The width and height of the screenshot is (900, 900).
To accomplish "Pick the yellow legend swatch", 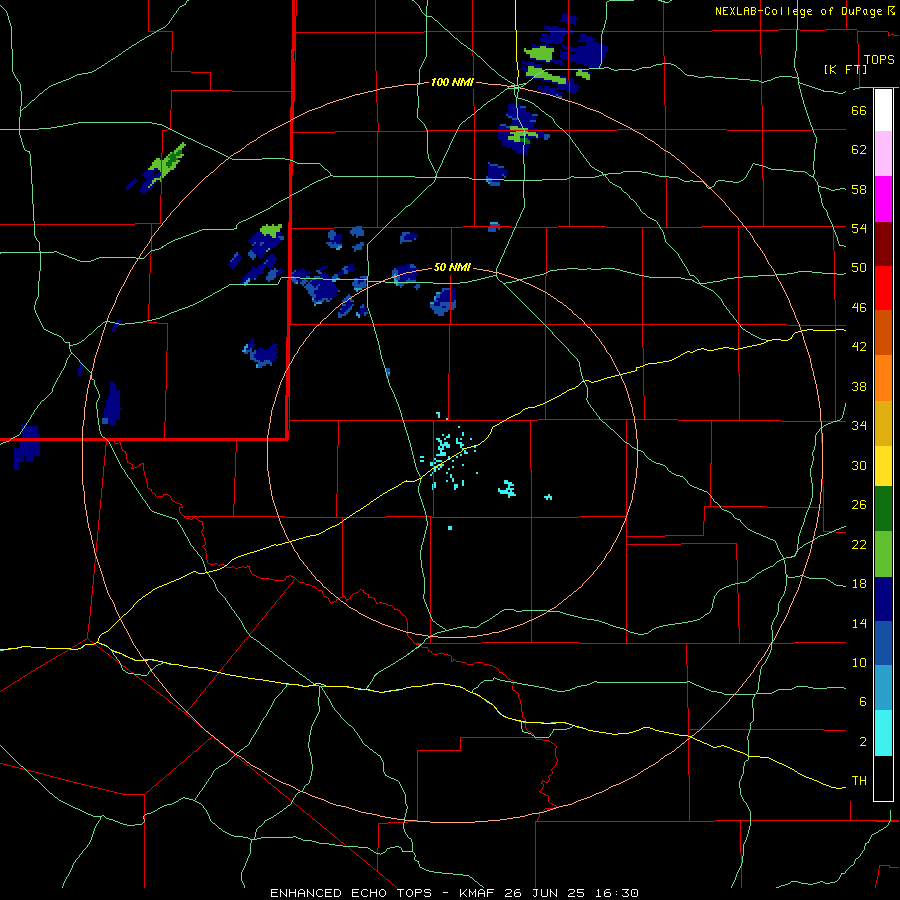I will tap(883, 466).
